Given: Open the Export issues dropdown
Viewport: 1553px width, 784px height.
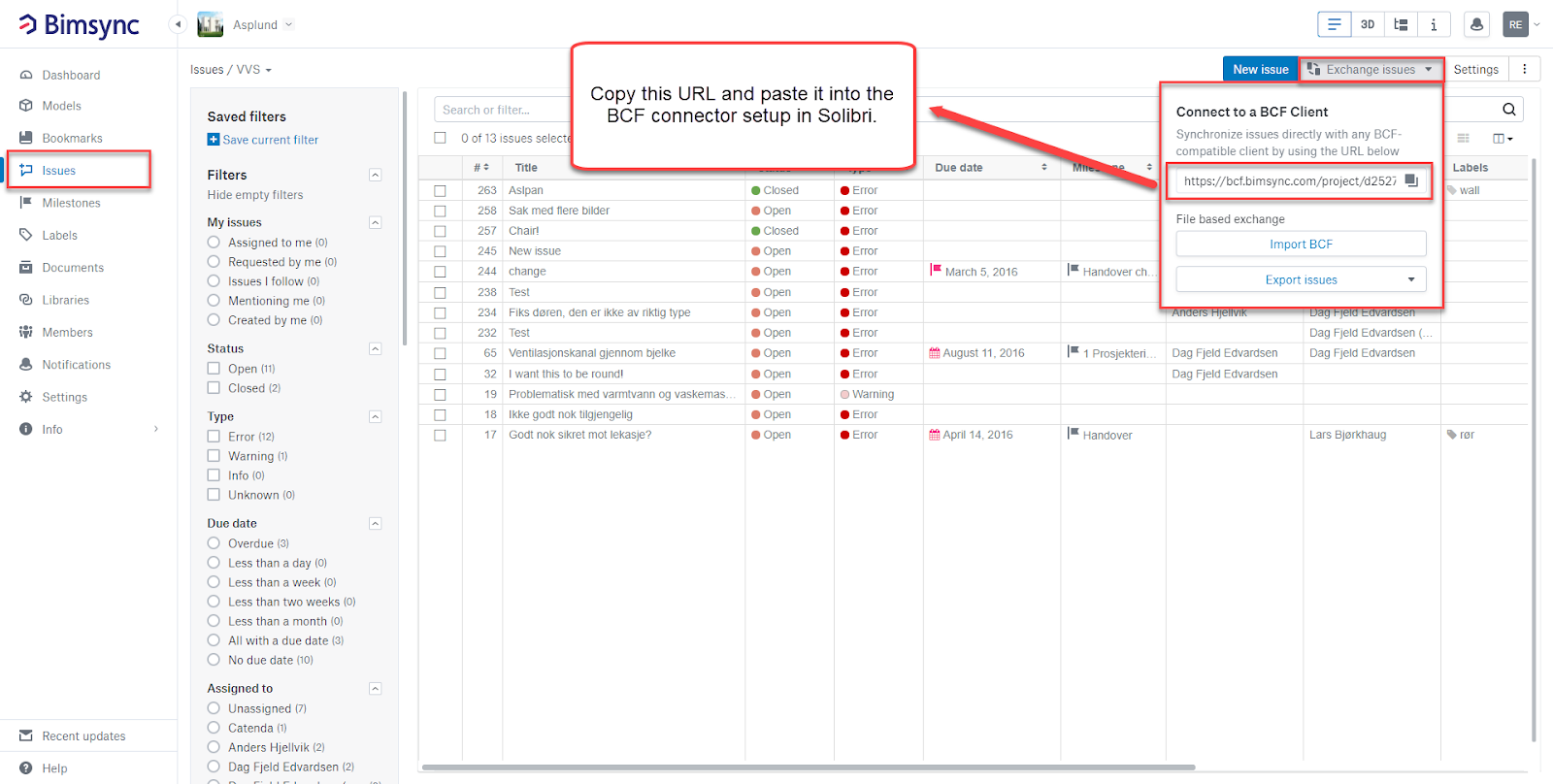Looking at the screenshot, I should (x=1301, y=279).
